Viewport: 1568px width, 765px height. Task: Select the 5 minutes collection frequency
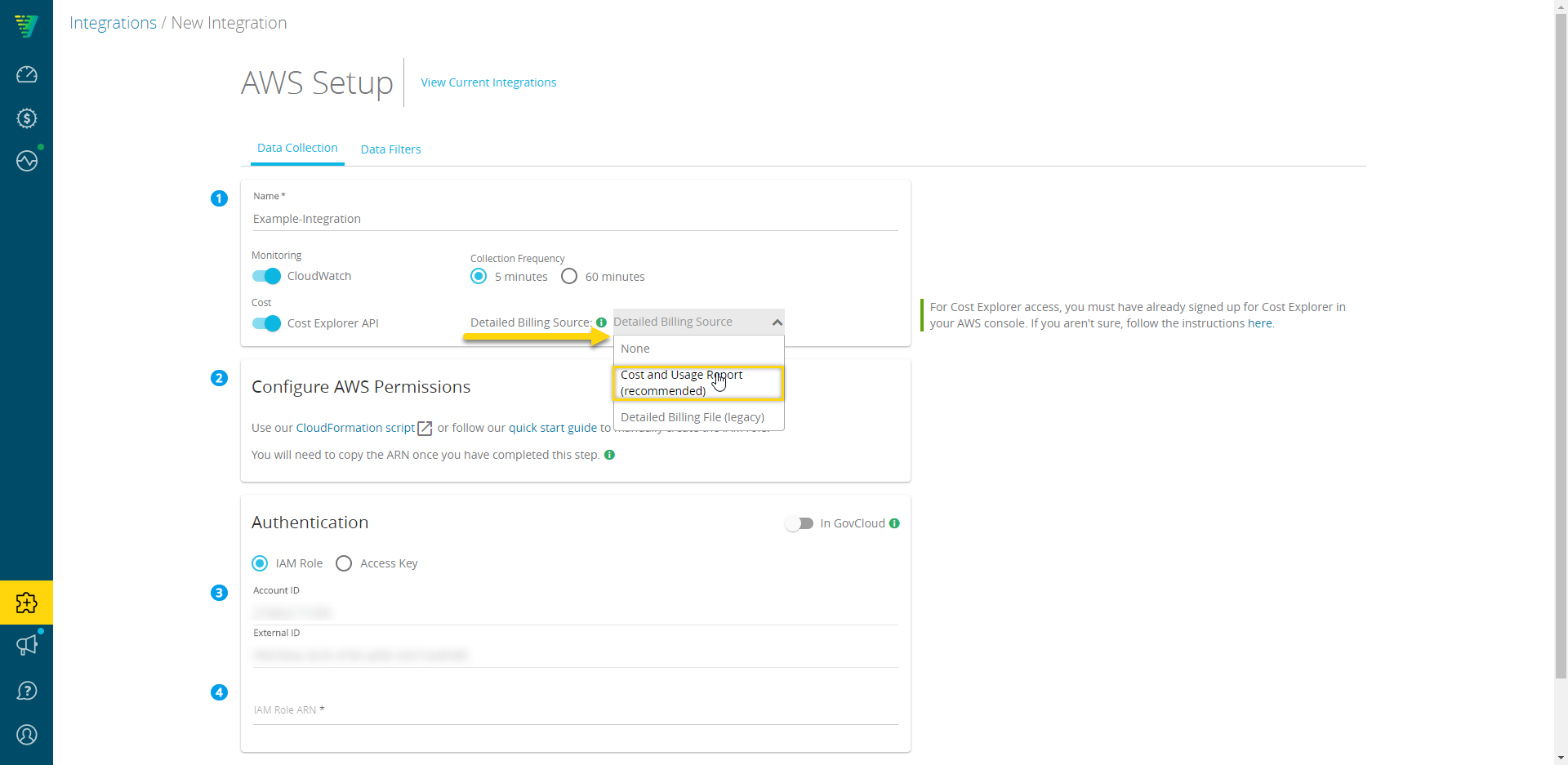(479, 277)
